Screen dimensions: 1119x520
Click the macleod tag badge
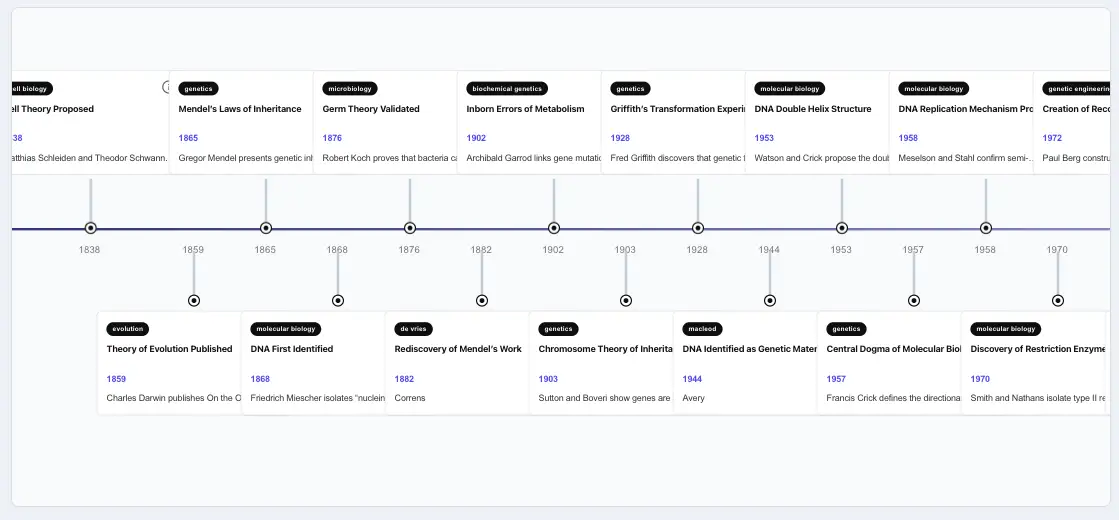pos(702,329)
